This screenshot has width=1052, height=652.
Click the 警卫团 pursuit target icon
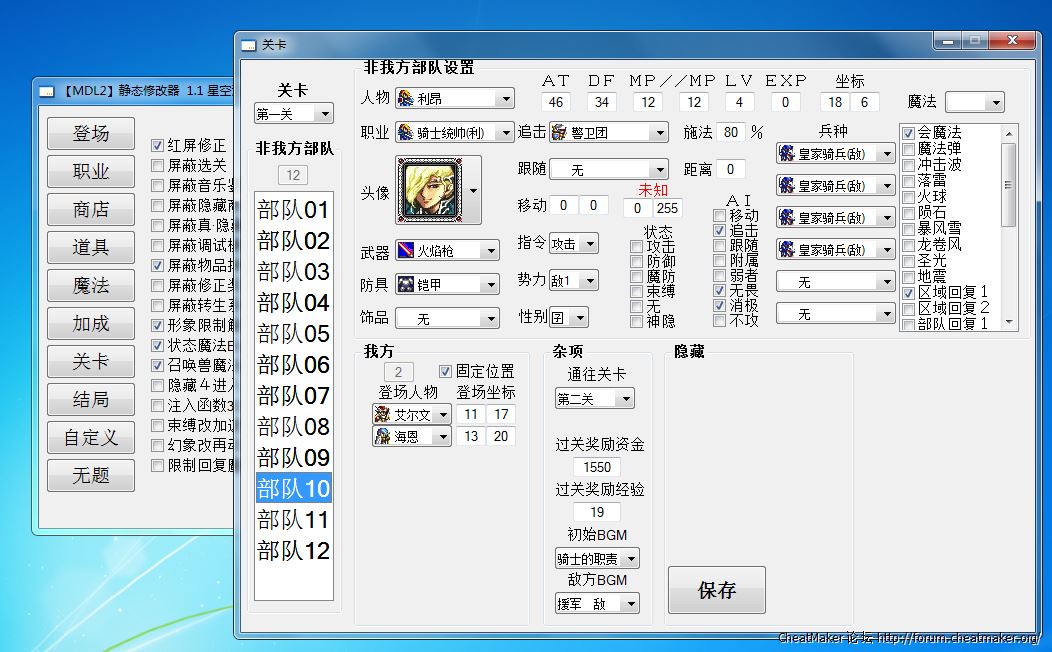(x=559, y=132)
